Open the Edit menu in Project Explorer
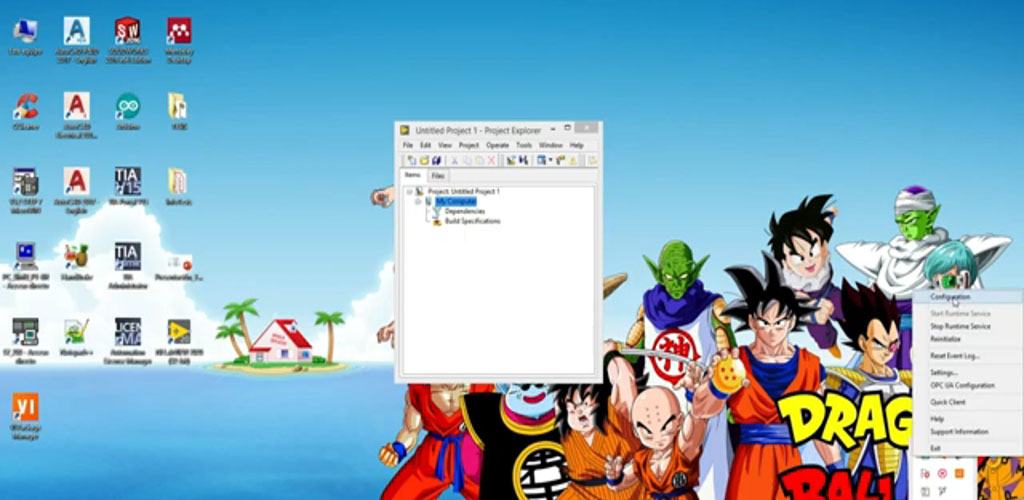Viewport: 1024px width, 500px height. [425, 145]
